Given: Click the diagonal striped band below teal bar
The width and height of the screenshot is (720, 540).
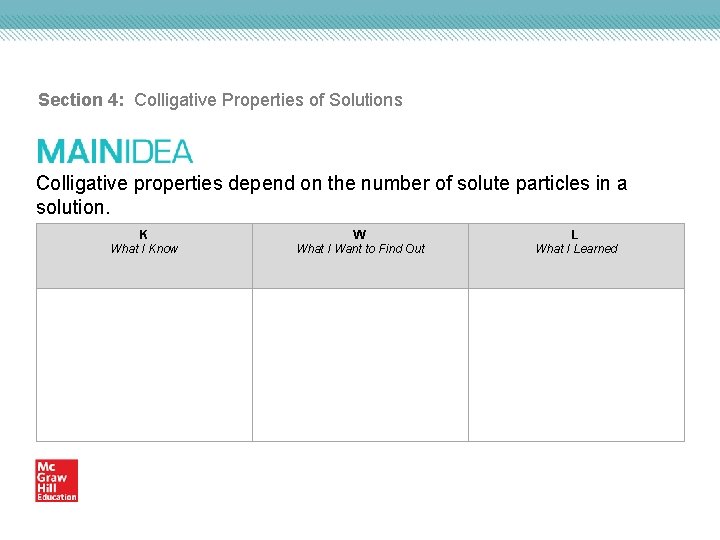Looking at the screenshot, I should (x=360, y=34).
